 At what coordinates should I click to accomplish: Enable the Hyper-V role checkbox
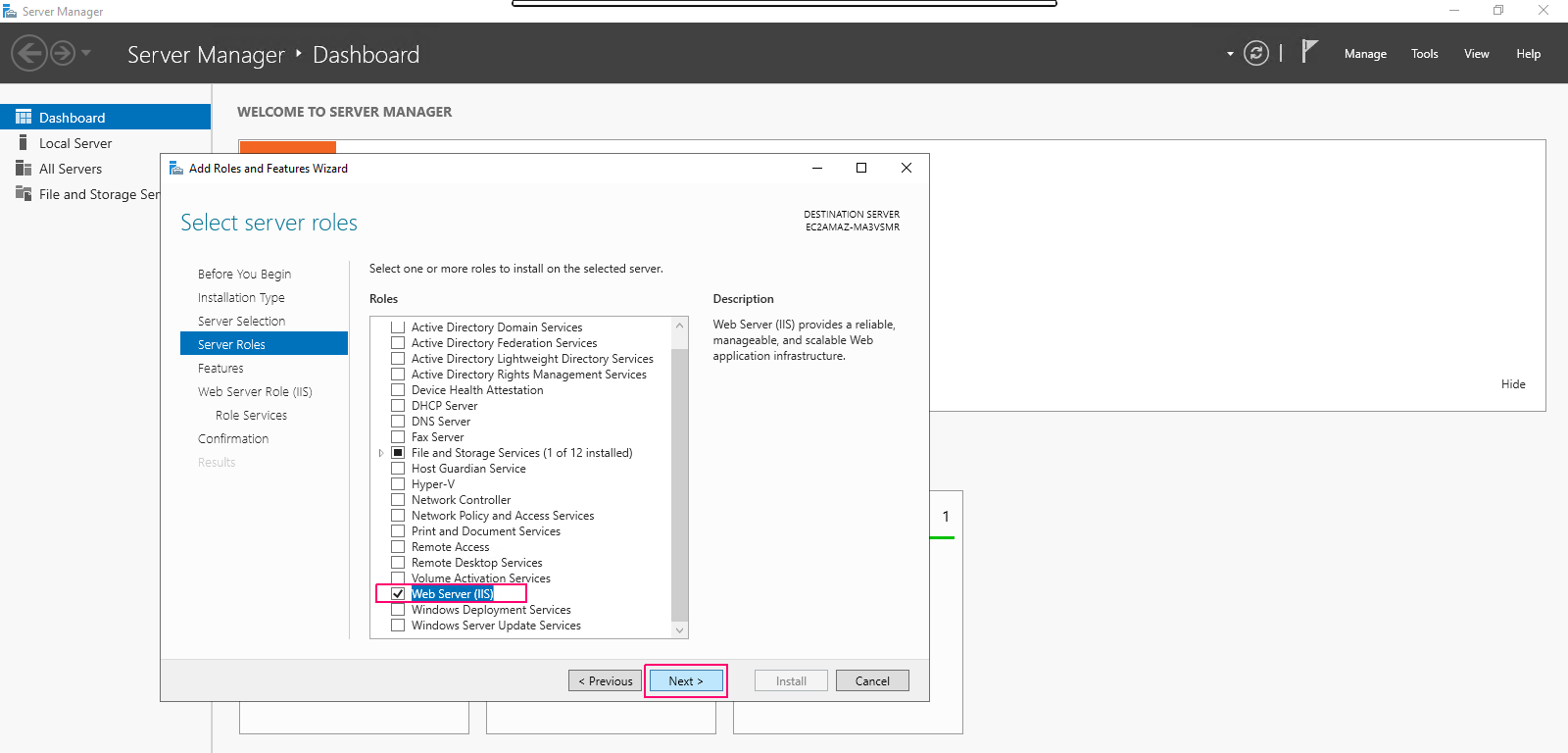pyautogui.click(x=398, y=483)
